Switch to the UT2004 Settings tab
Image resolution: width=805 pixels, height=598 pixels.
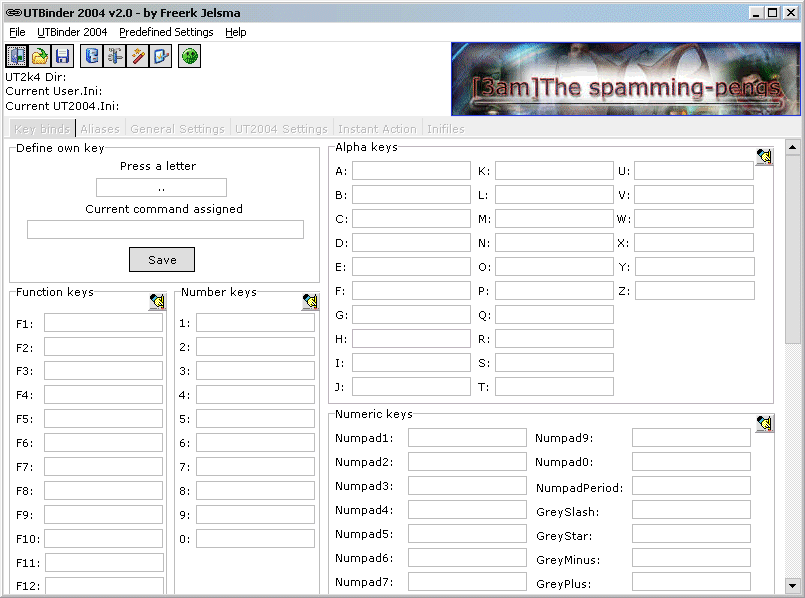tap(281, 129)
